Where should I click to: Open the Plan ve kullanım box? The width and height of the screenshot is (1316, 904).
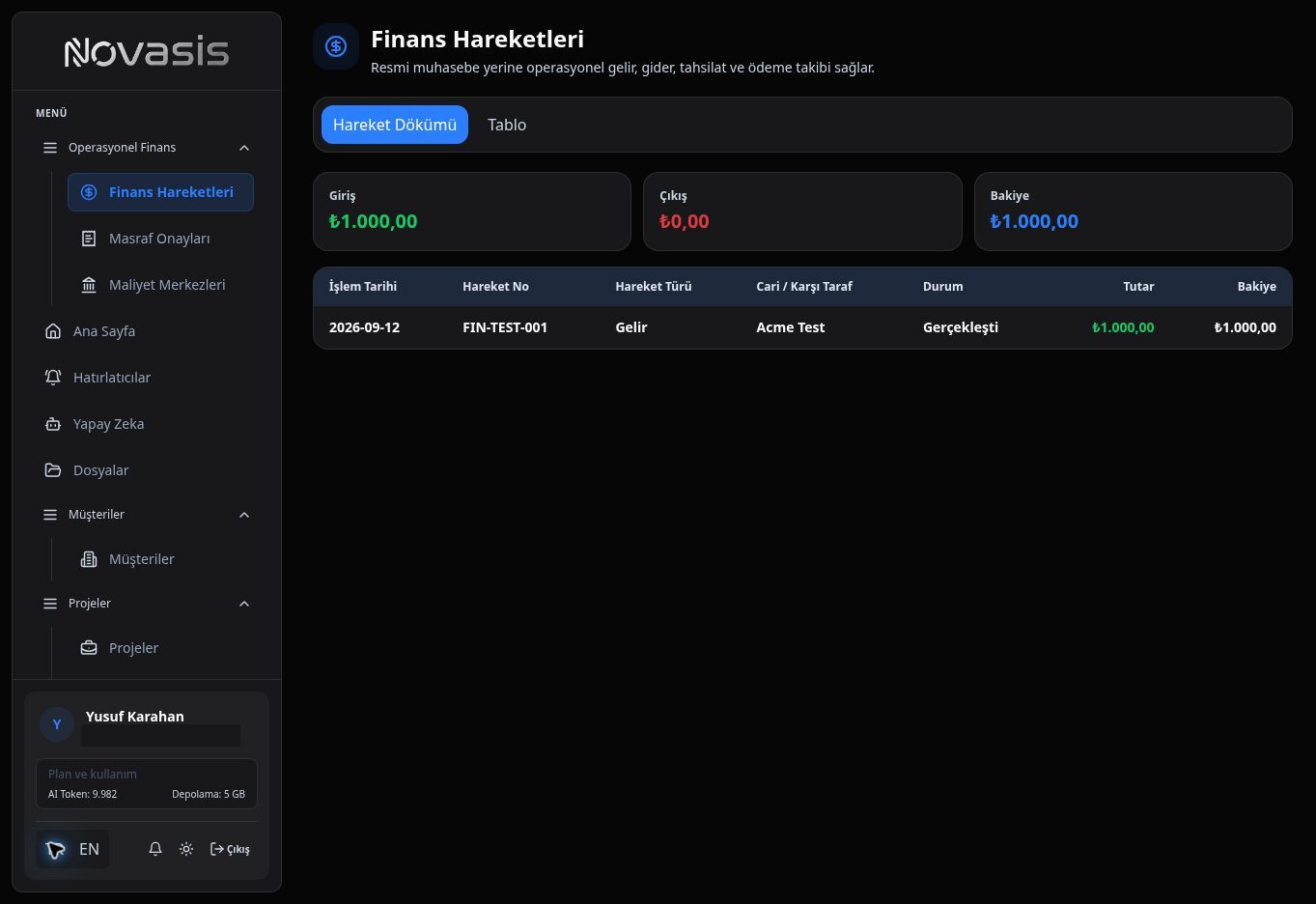click(x=147, y=783)
